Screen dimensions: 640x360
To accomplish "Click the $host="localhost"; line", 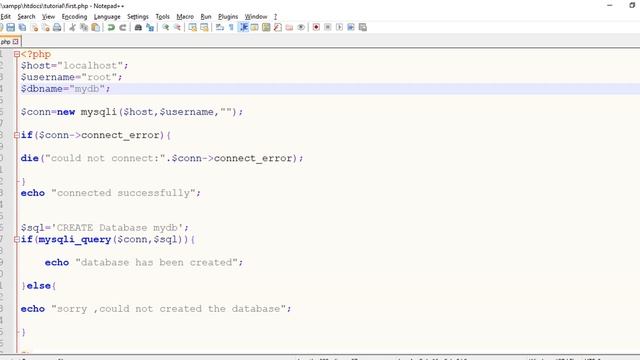I will (74, 65).
